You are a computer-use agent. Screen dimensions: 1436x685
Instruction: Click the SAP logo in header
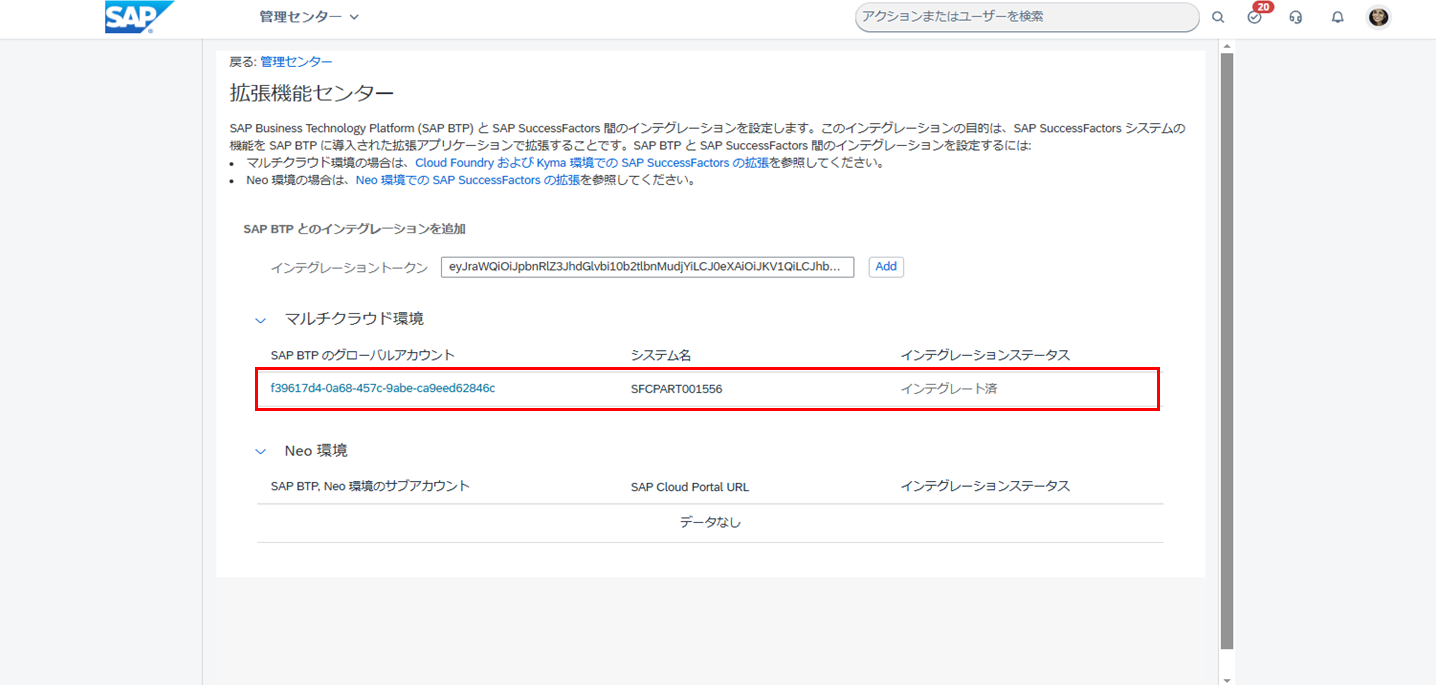tap(138, 17)
